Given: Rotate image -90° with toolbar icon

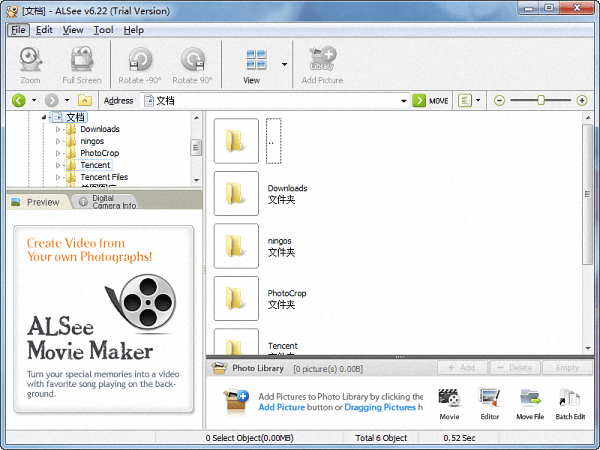Looking at the screenshot, I should (140, 59).
